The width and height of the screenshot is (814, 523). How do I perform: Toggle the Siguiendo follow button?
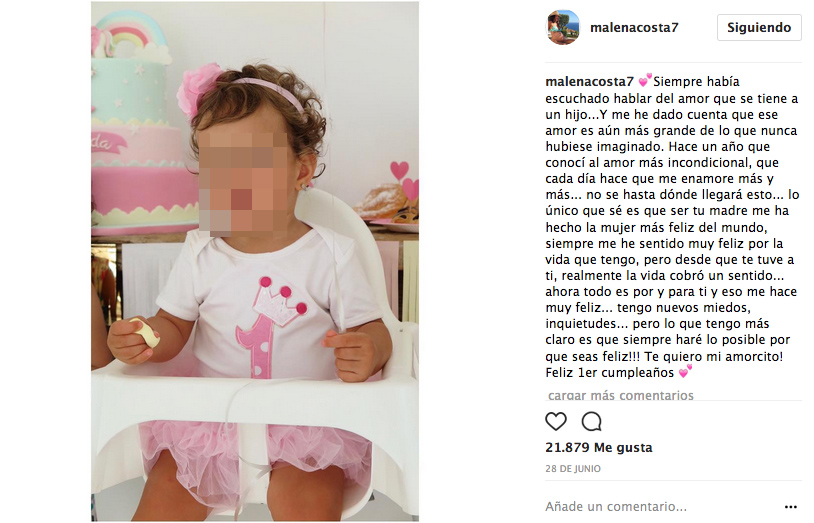[759, 28]
